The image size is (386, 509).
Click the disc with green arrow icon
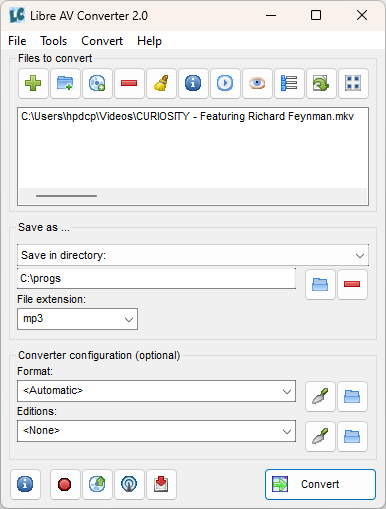[97, 485]
